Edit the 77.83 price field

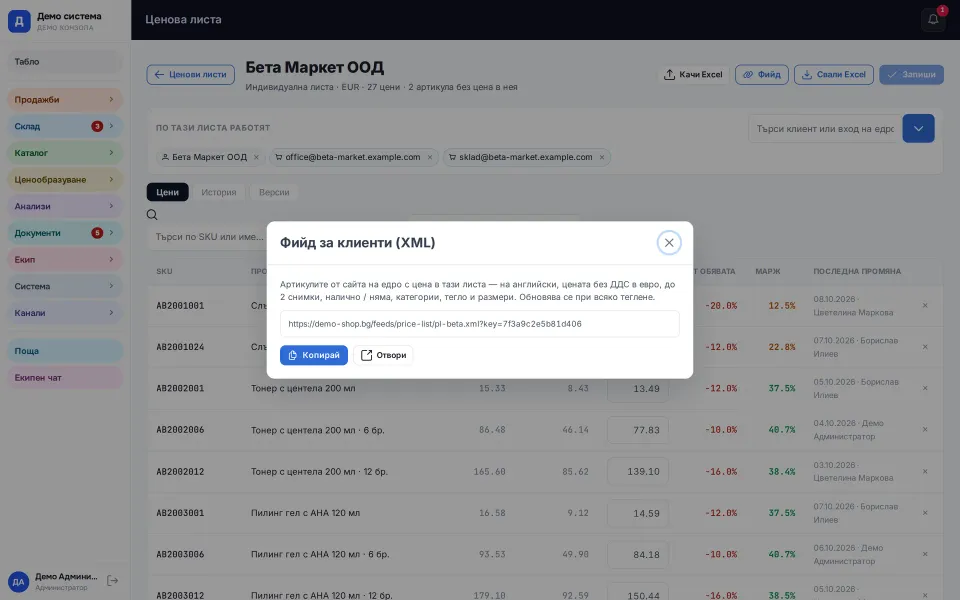click(638, 430)
